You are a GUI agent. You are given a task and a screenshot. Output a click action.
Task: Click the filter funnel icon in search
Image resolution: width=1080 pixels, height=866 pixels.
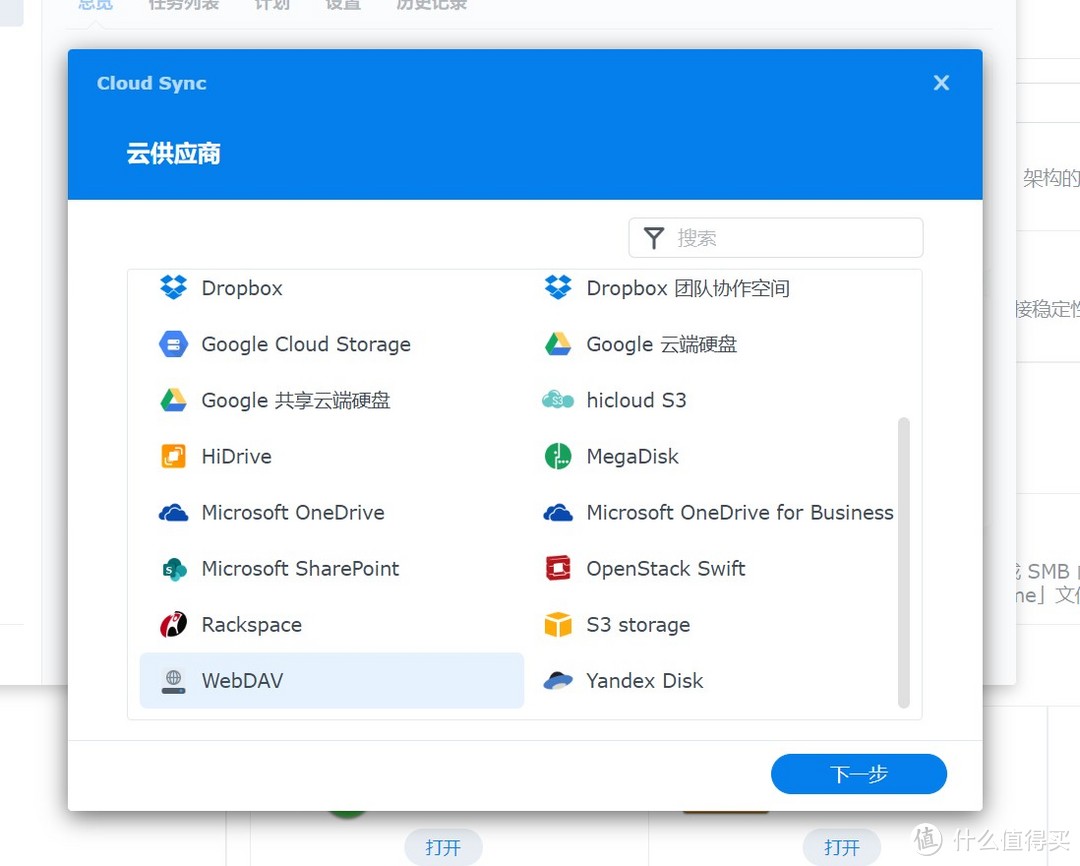coord(654,238)
